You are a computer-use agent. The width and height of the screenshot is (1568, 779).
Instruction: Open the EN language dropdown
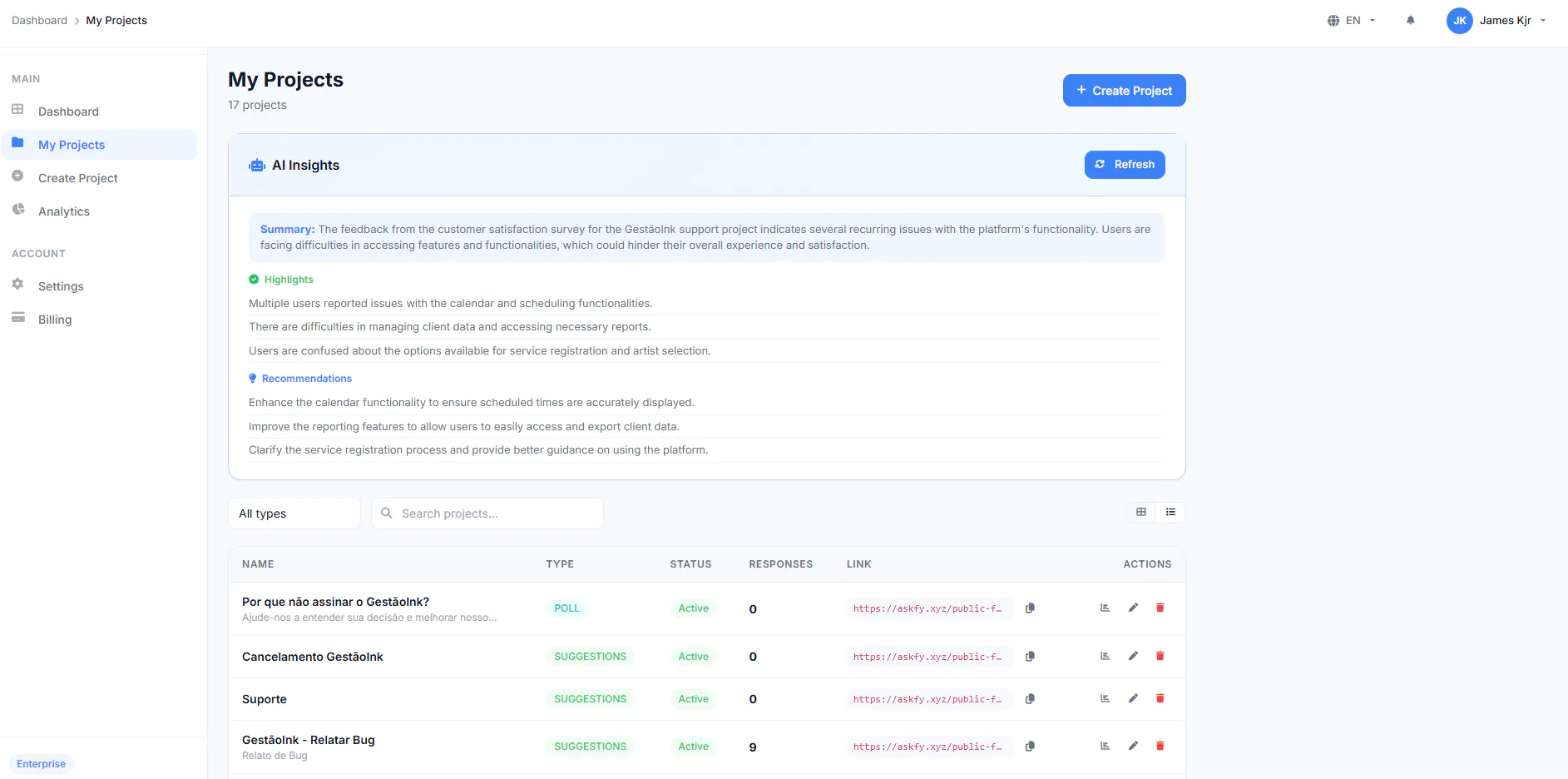1352,20
